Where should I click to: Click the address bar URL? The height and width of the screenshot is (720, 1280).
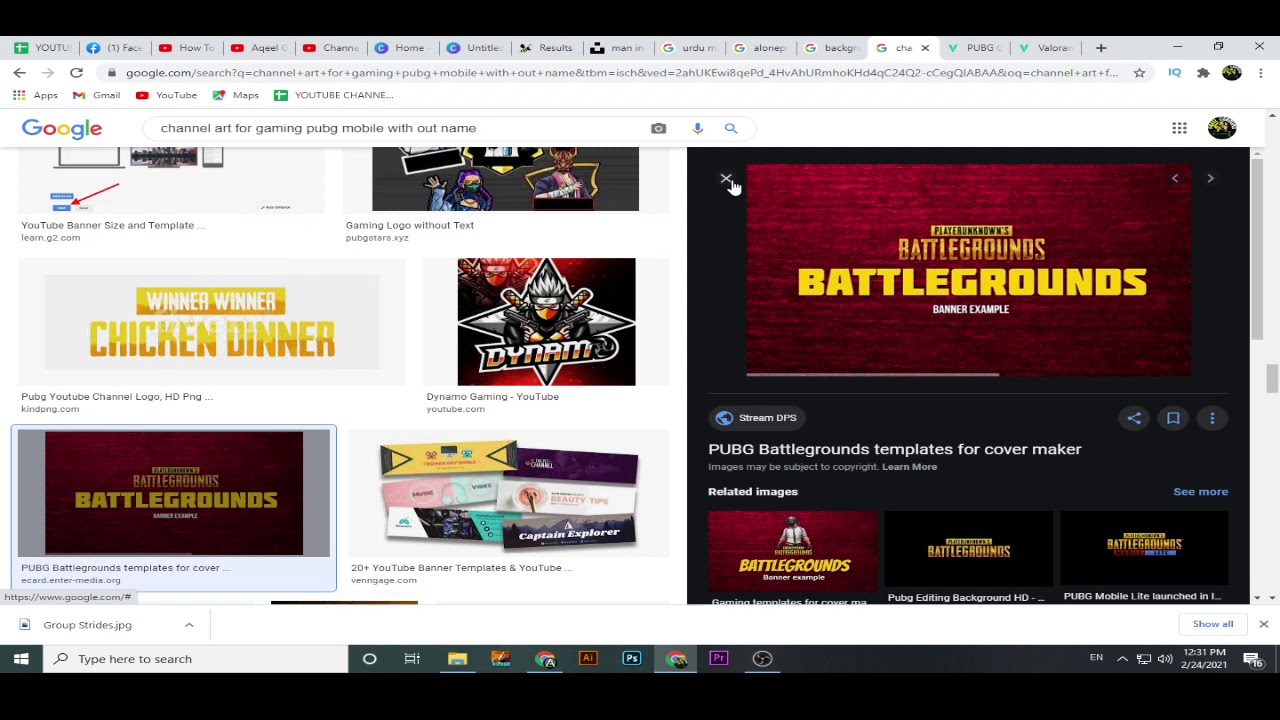(620, 73)
